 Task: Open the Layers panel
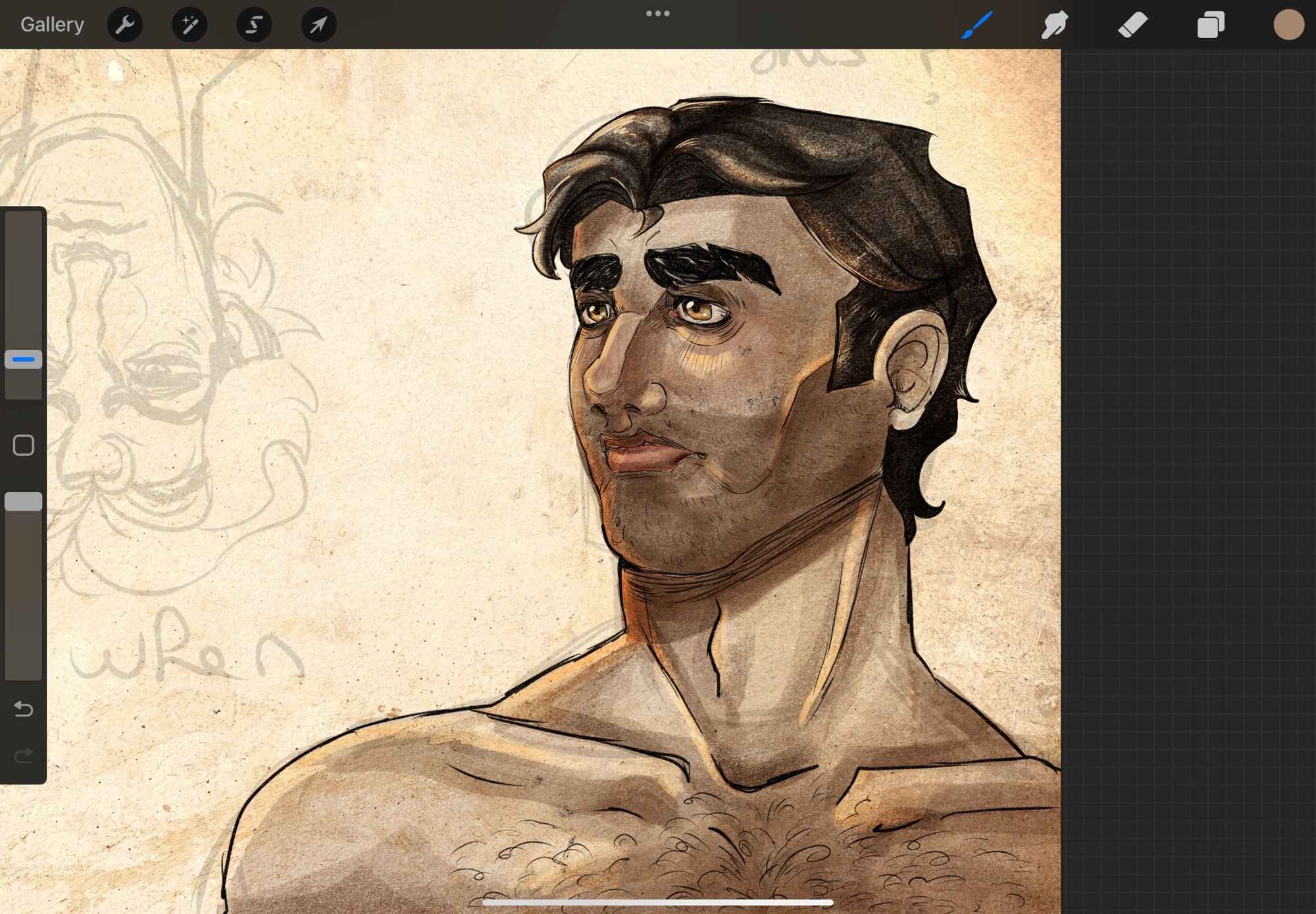(x=1210, y=24)
